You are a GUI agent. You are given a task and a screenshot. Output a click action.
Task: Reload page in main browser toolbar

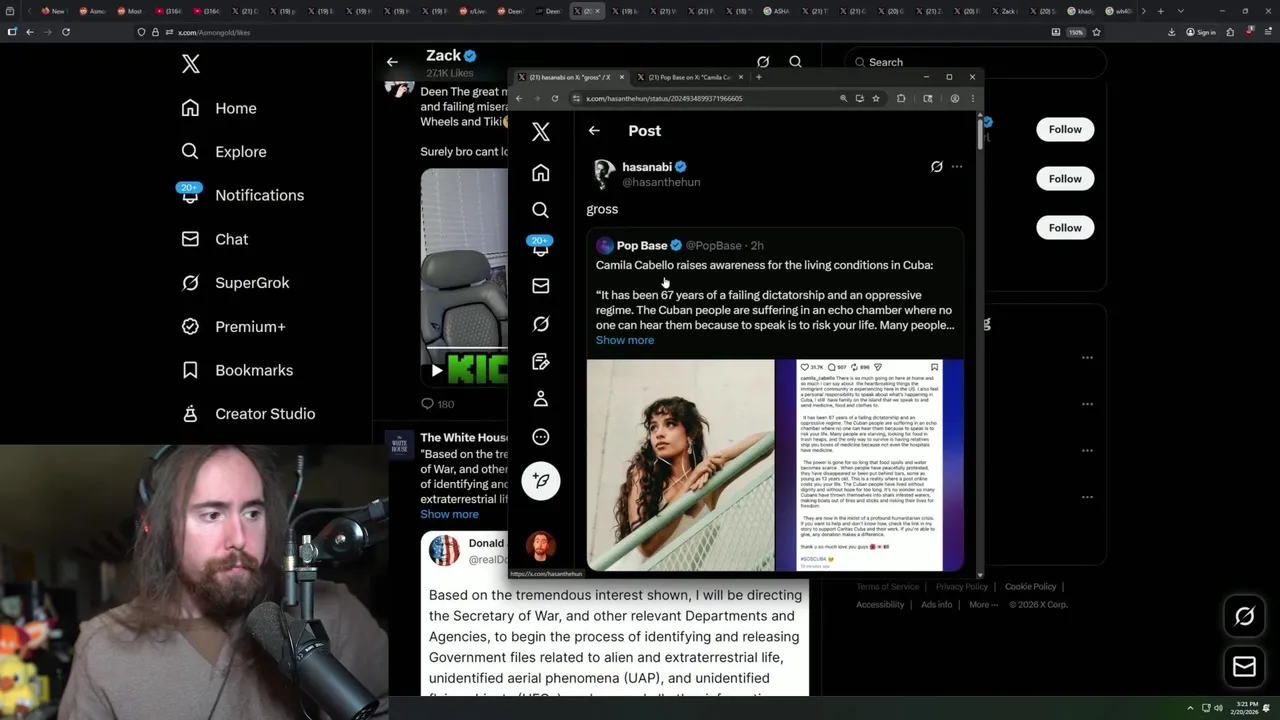click(x=66, y=32)
